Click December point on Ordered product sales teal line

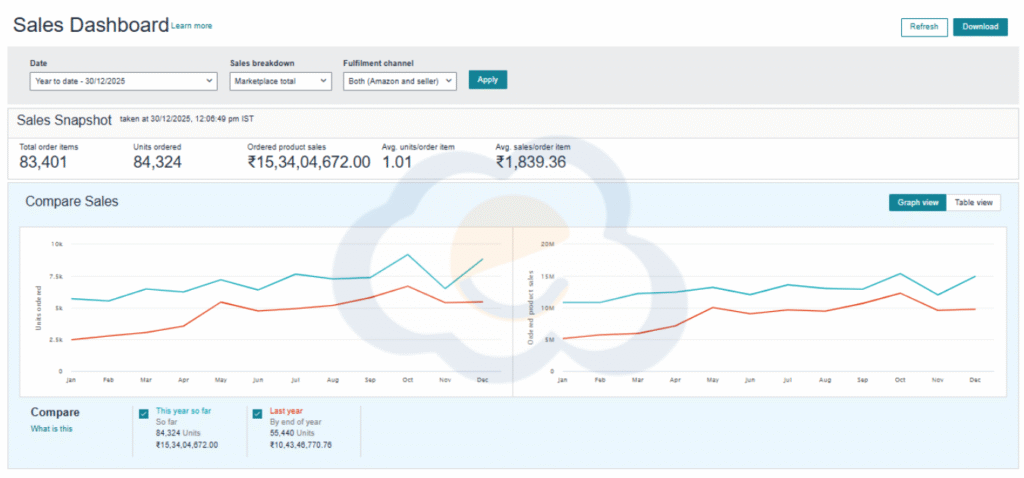coord(975,276)
